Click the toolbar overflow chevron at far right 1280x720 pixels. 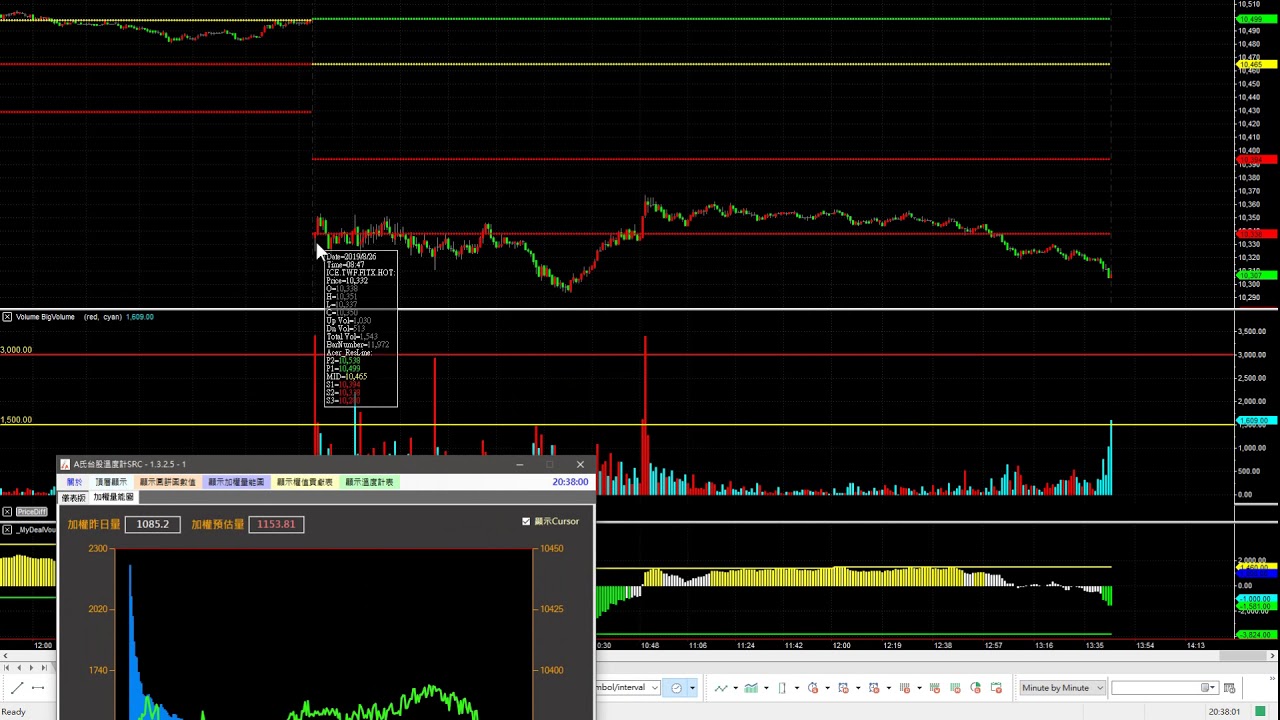pyautogui.click(x=1274, y=677)
